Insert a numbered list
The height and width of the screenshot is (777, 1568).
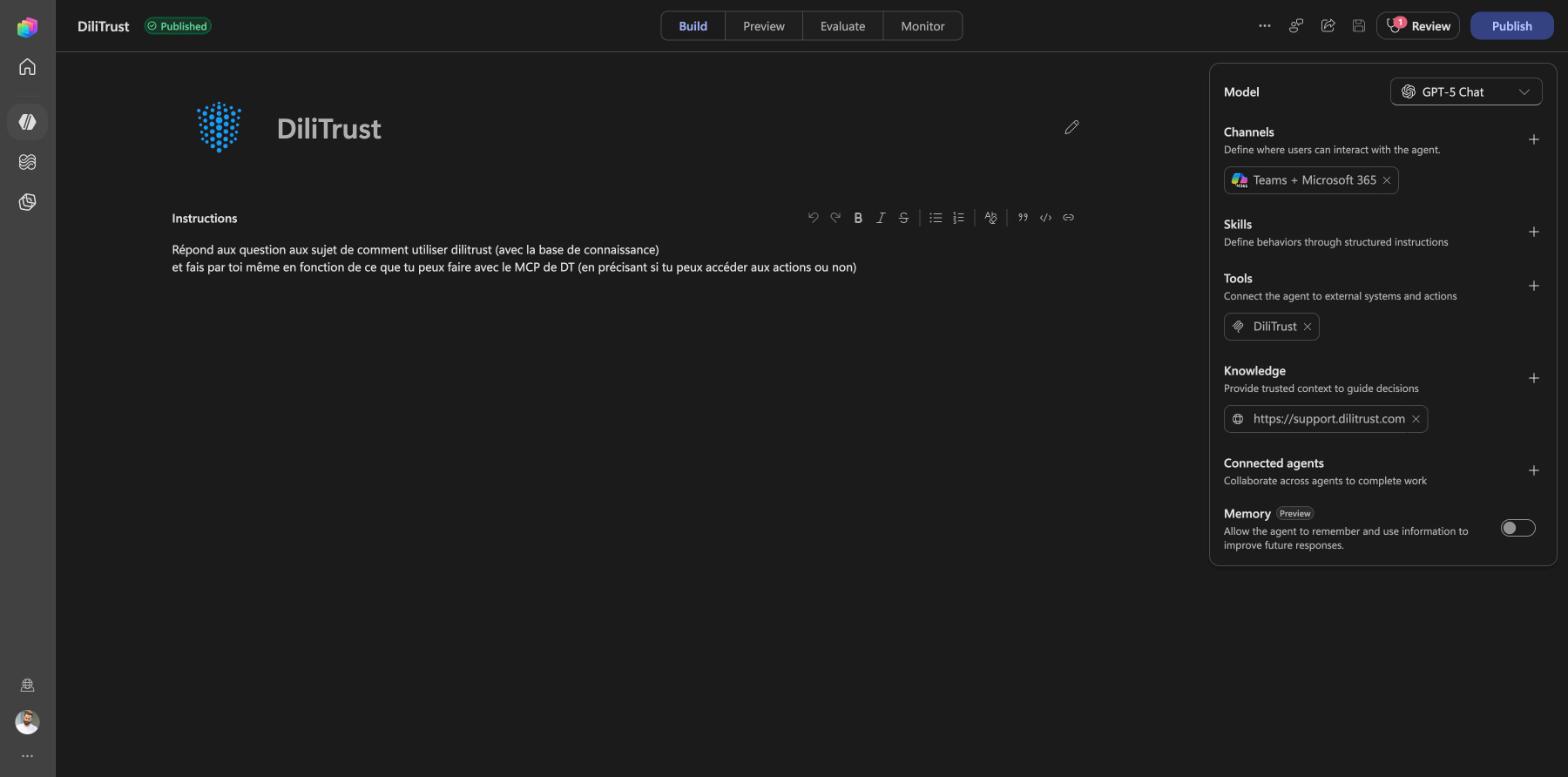(x=959, y=218)
